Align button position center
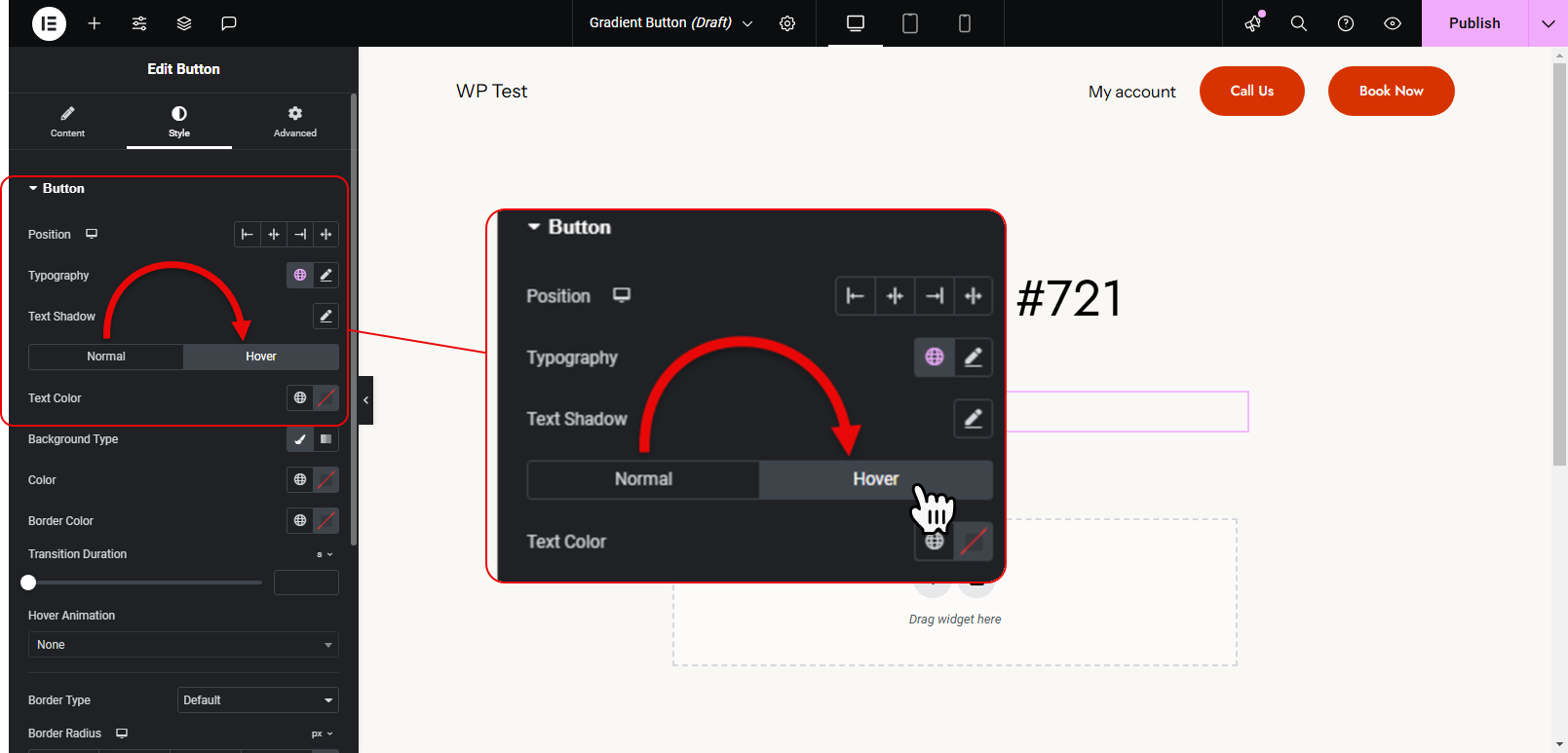The height and width of the screenshot is (753, 1568). [x=274, y=235]
